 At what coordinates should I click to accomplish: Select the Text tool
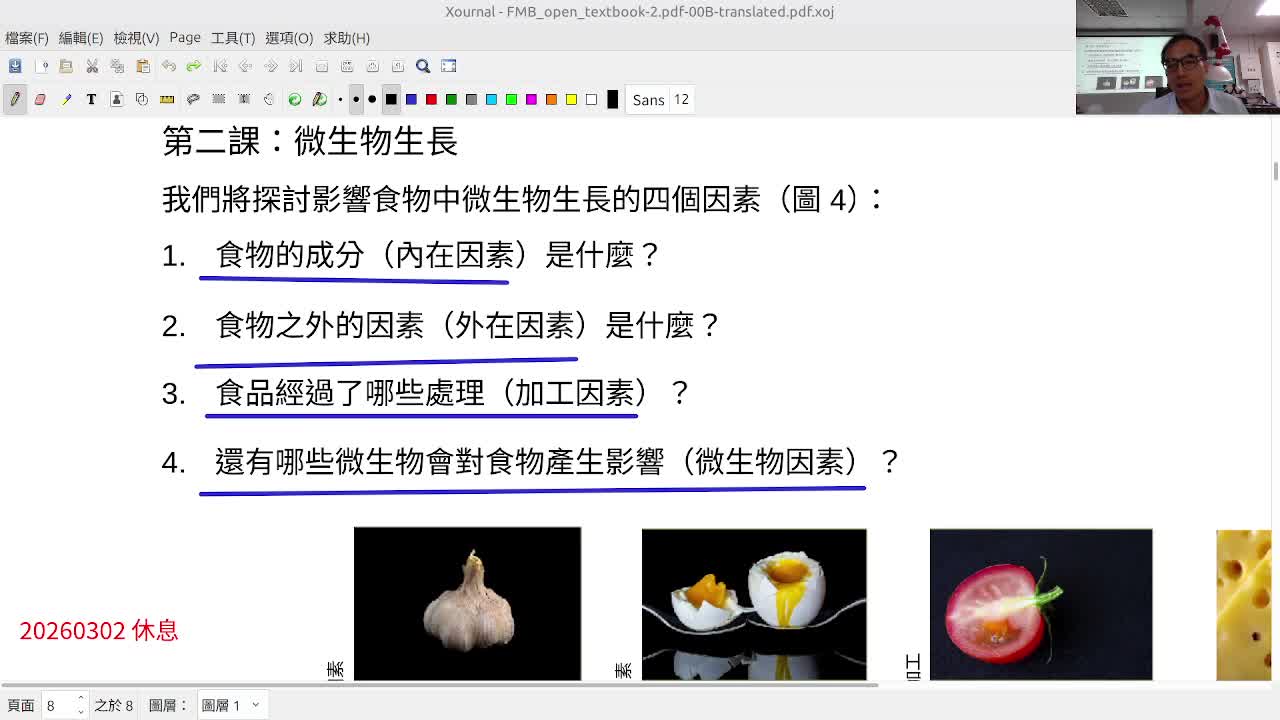point(91,99)
